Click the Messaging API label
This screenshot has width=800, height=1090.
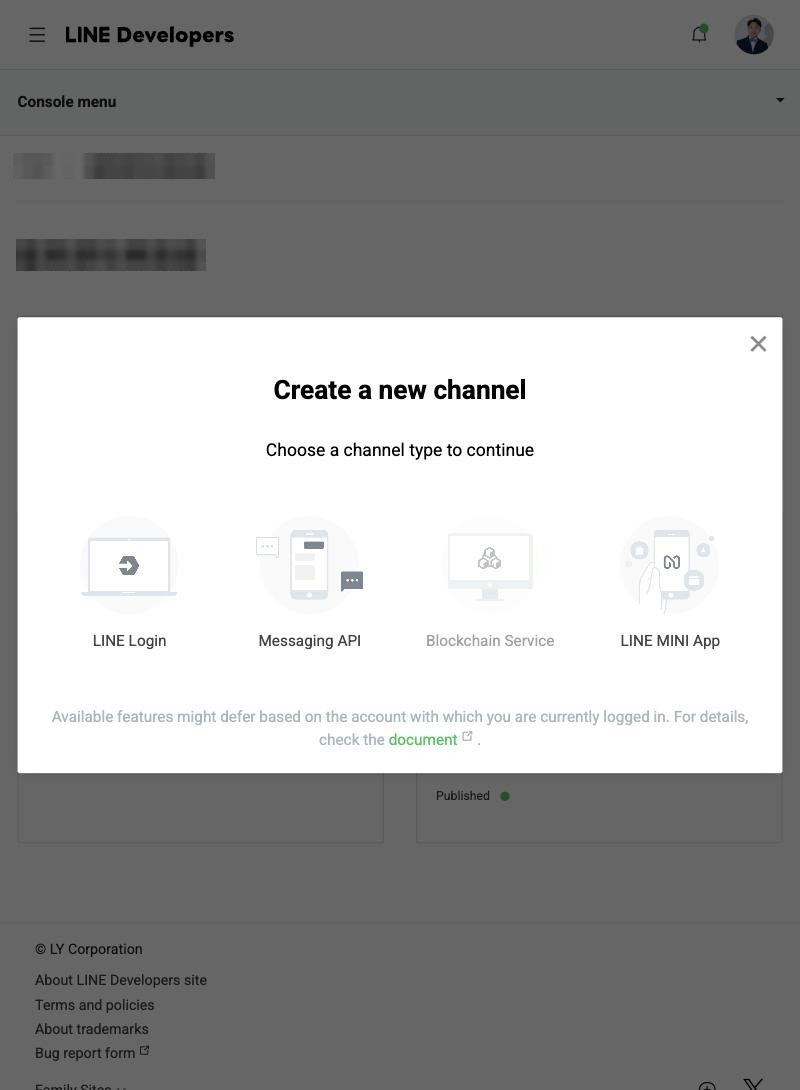(309, 641)
